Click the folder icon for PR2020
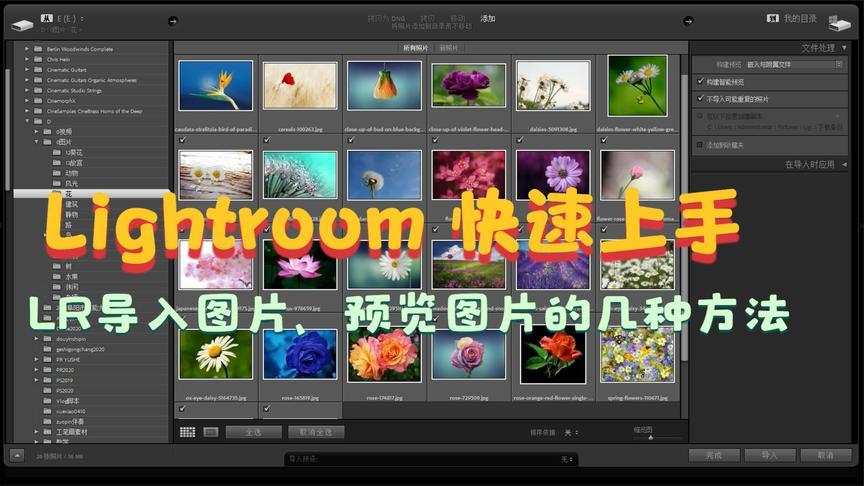Image resolution: width=864 pixels, height=486 pixels. tap(47, 370)
